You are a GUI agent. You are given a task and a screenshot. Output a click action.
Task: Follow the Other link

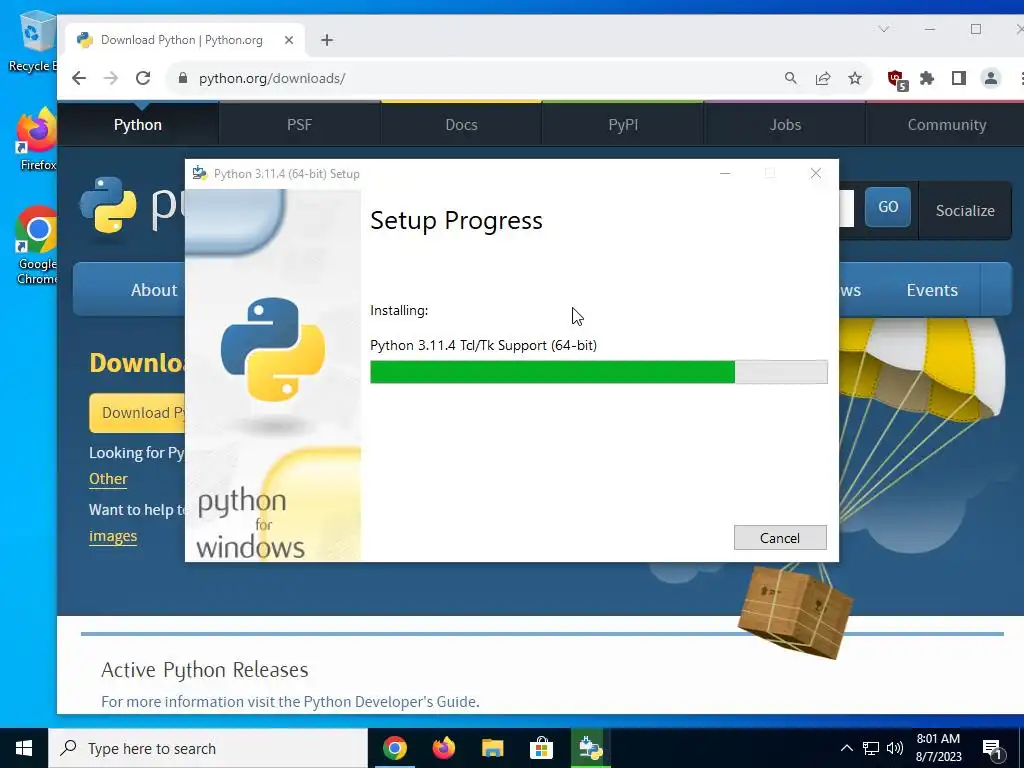click(108, 479)
